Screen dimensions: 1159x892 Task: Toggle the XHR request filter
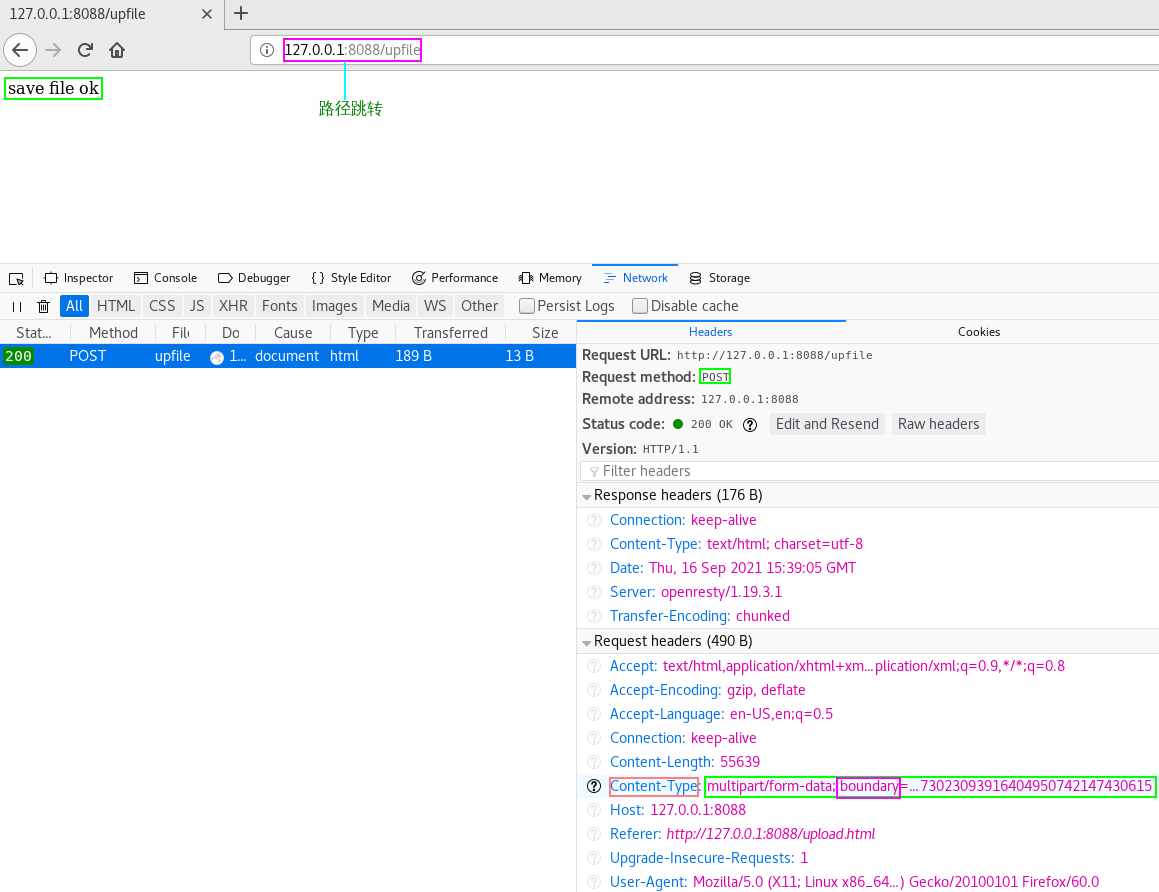[232, 306]
